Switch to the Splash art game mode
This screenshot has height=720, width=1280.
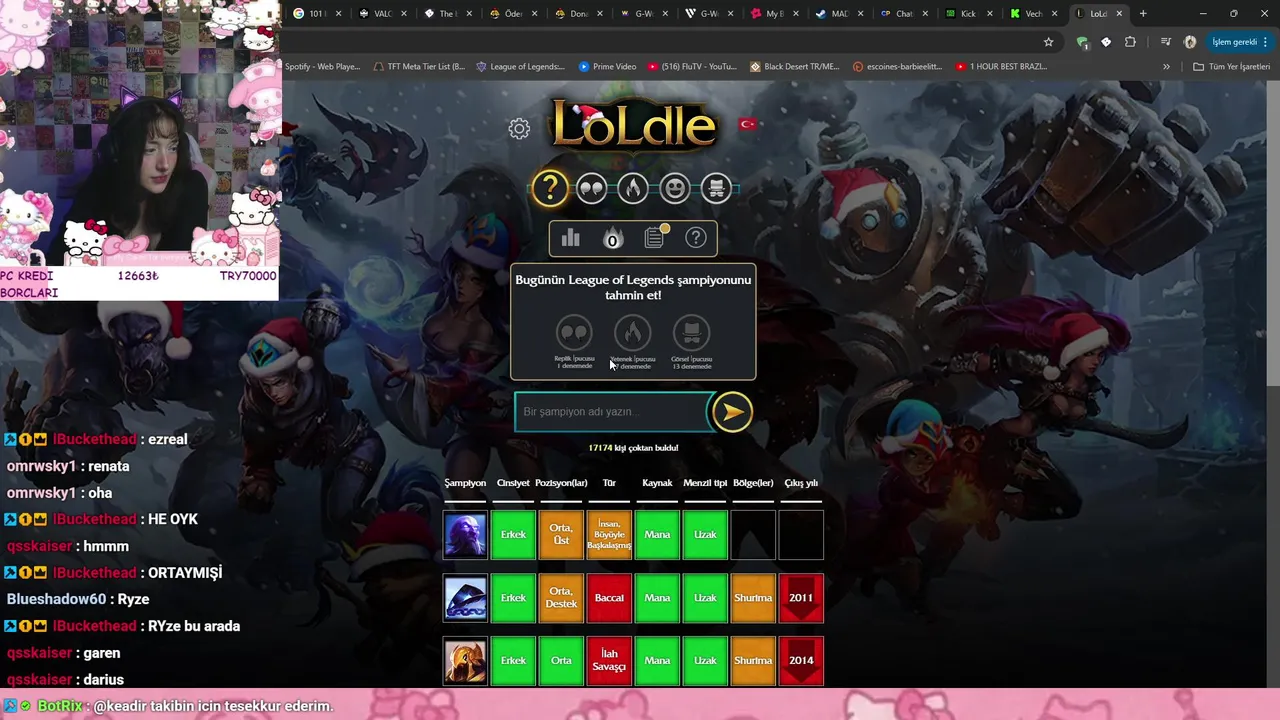(x=715, y=187)
